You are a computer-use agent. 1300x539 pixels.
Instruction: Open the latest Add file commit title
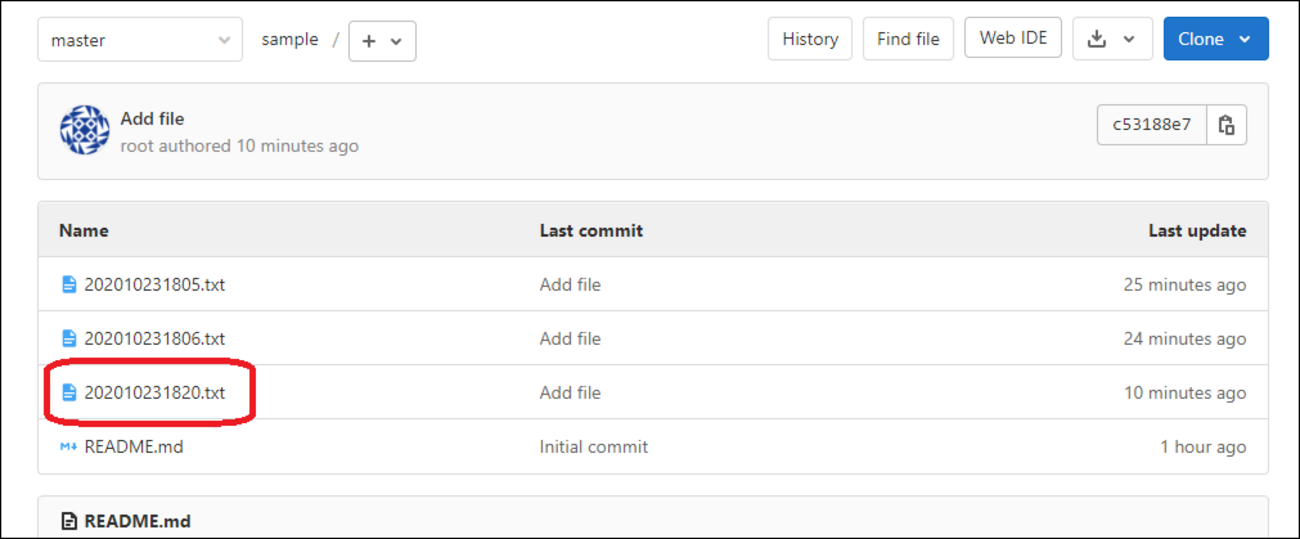click(x=152, y=118)
